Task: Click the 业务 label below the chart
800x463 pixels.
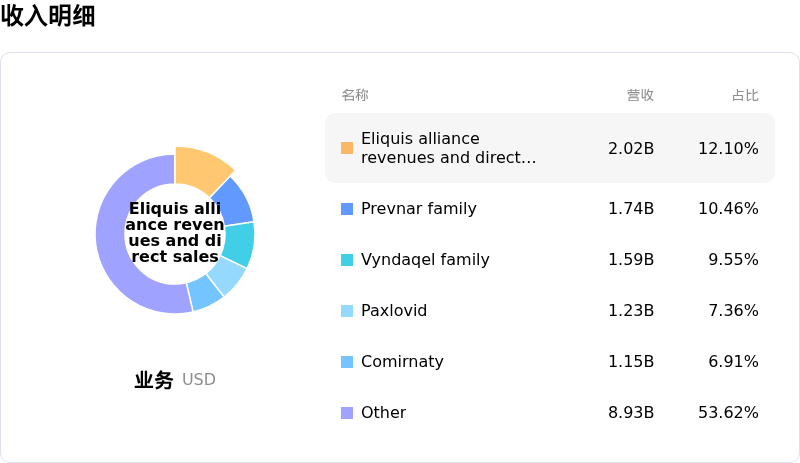Action: 154,380
